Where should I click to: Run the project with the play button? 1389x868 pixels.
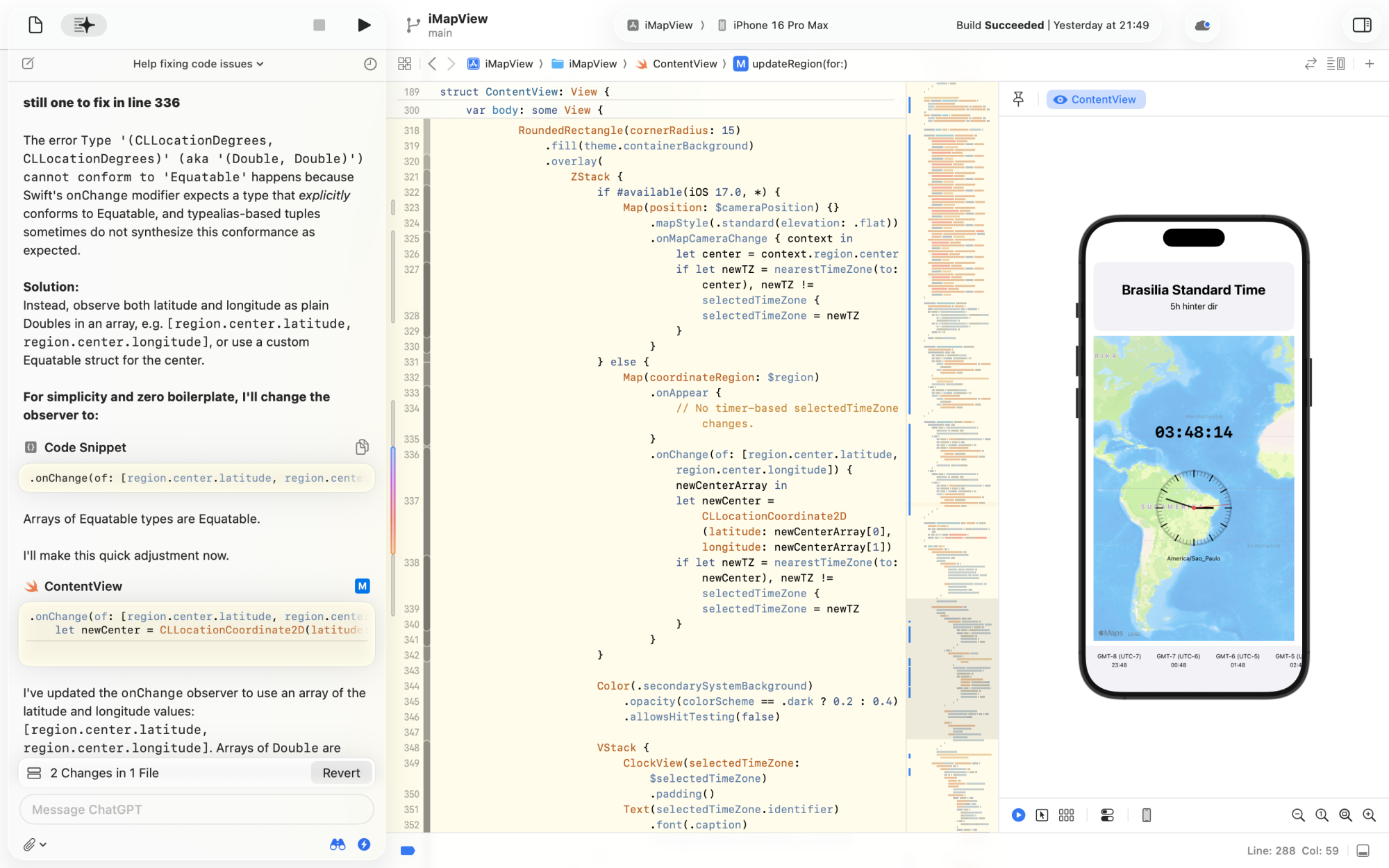364,25
